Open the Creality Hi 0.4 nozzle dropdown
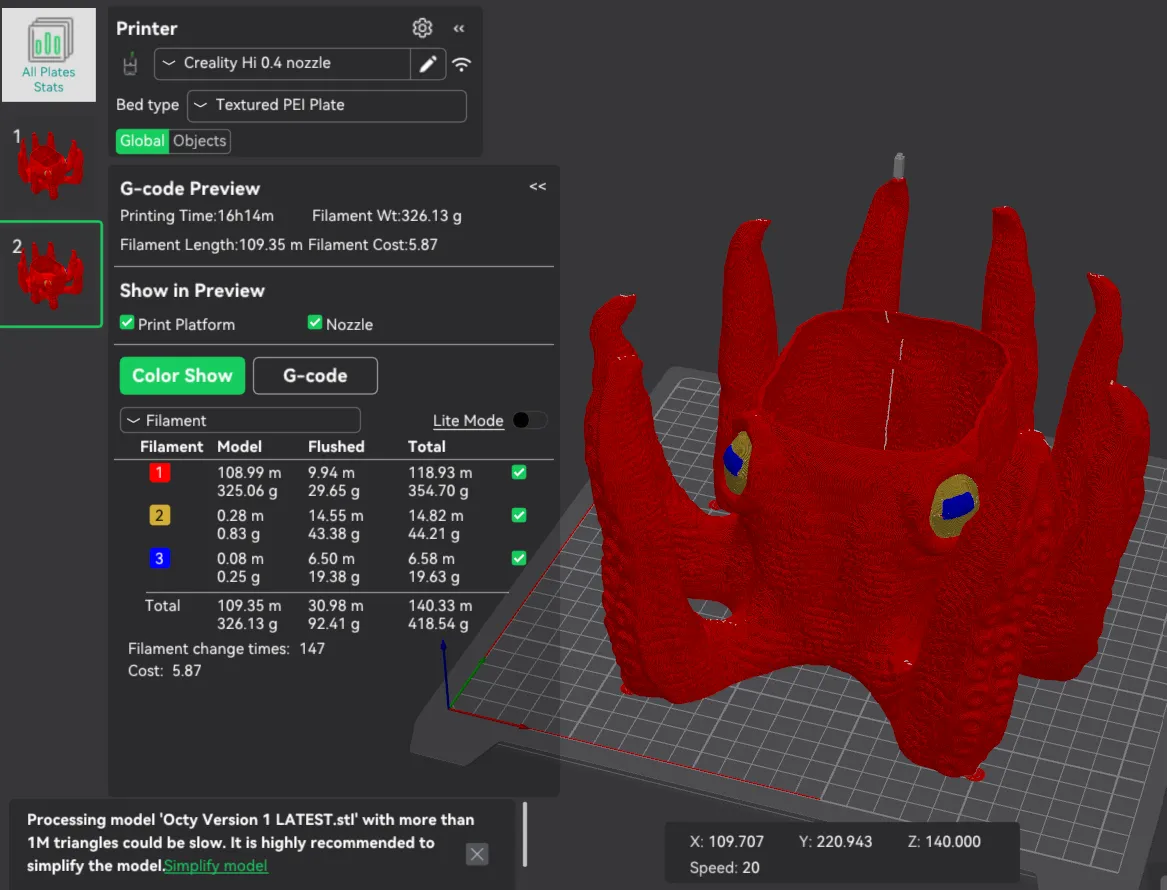 click(x=282, y=64)
